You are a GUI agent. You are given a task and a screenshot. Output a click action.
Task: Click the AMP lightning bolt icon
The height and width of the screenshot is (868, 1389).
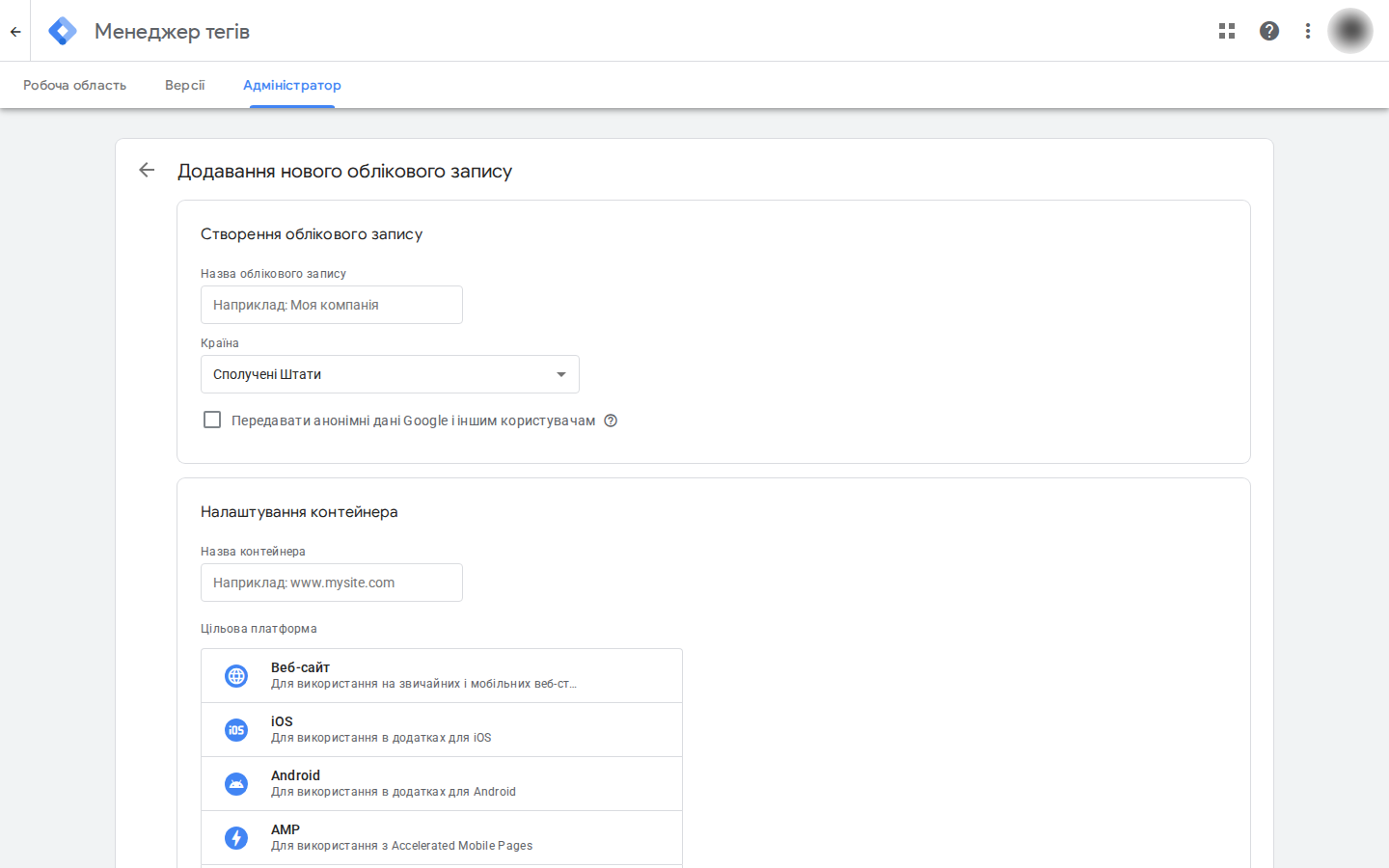click(x=236, y=838)
